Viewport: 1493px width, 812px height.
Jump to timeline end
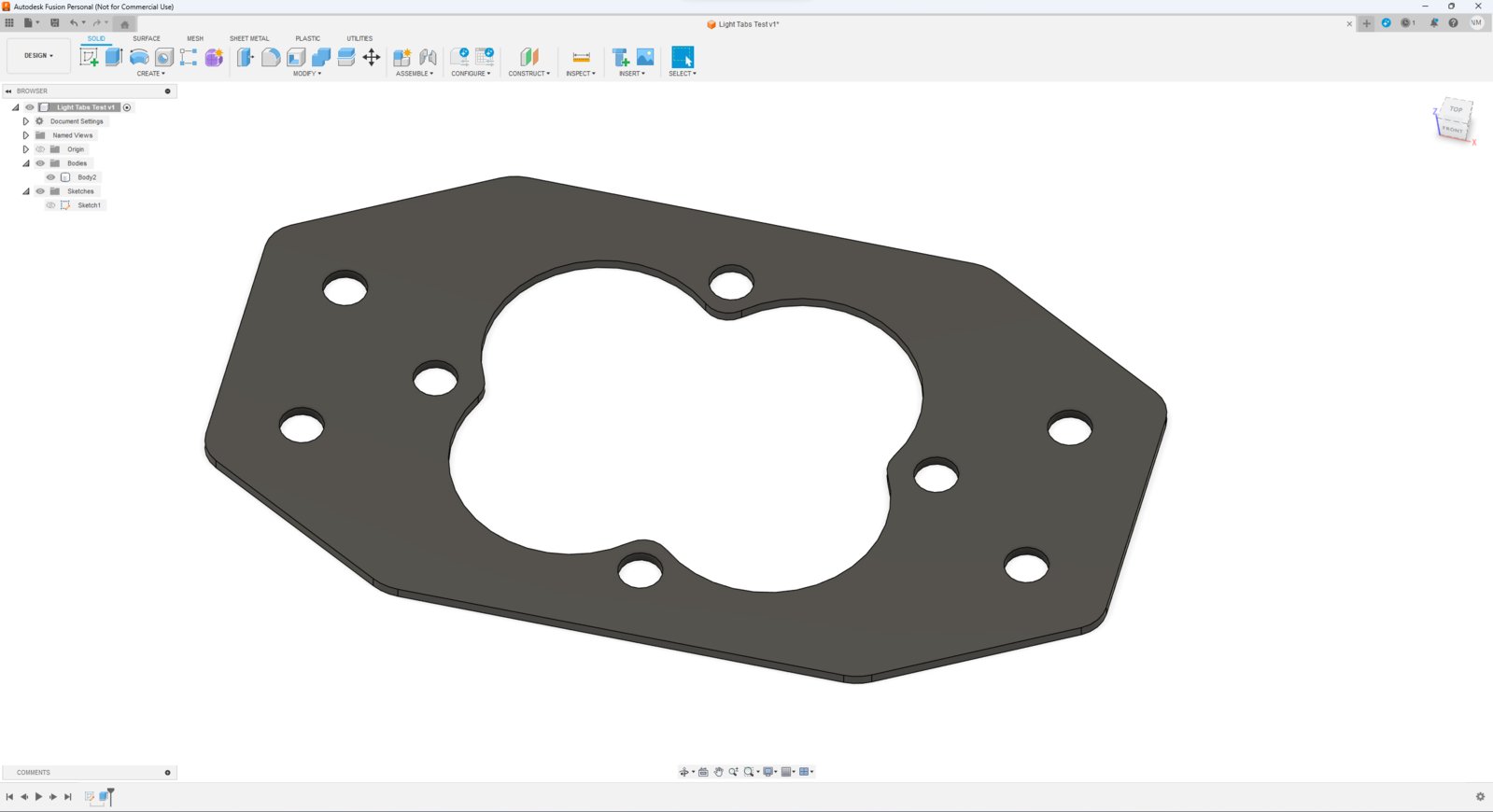[67, 797]
